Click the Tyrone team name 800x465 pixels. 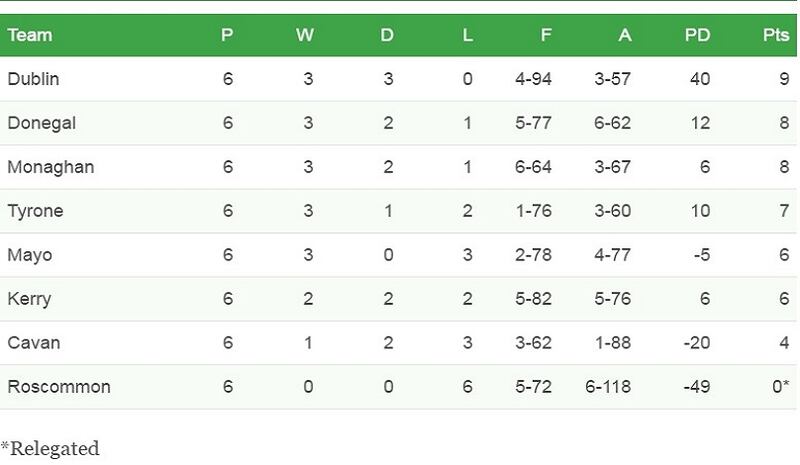coord(35,211)
